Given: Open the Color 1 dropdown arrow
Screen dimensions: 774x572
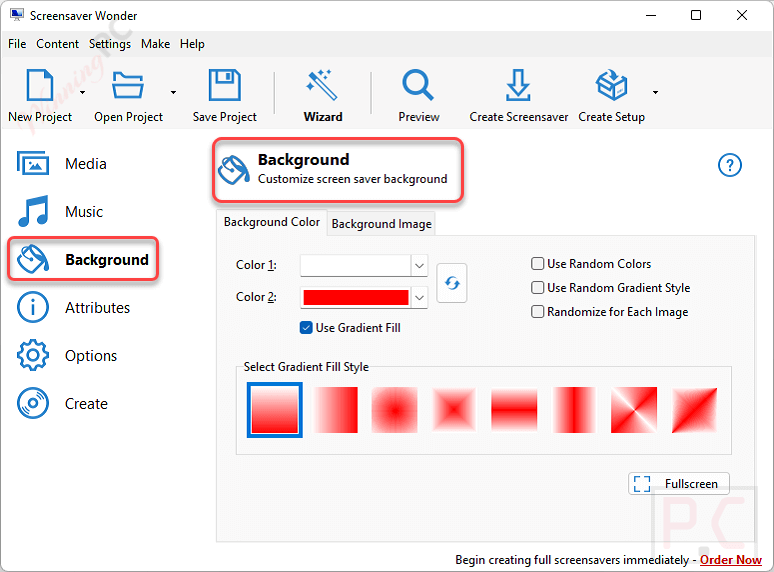Looking at the screenshot, I should coord(419,266).
